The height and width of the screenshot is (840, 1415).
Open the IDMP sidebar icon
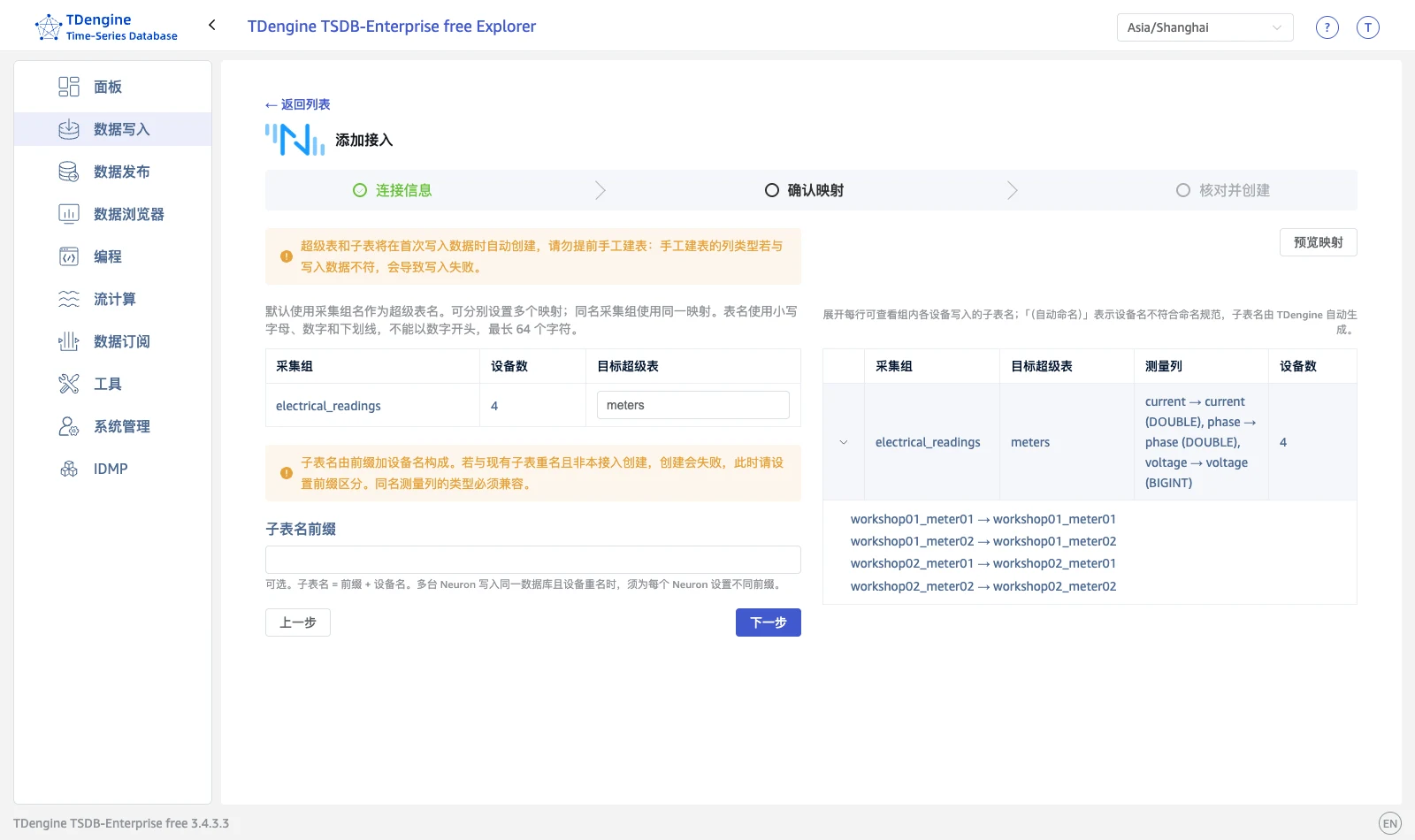coord(69,469)
